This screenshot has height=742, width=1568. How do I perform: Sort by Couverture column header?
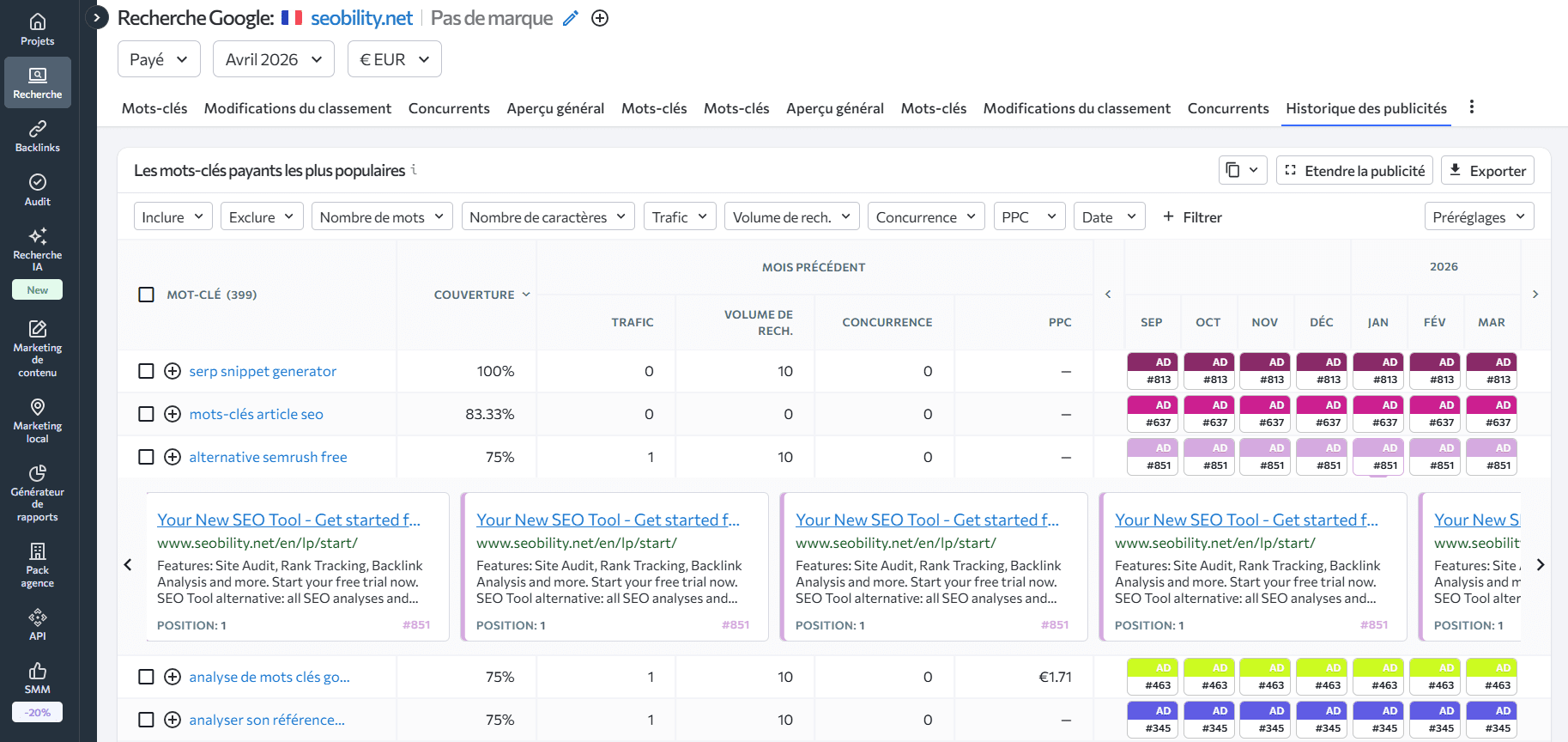[x=481, y=295]
